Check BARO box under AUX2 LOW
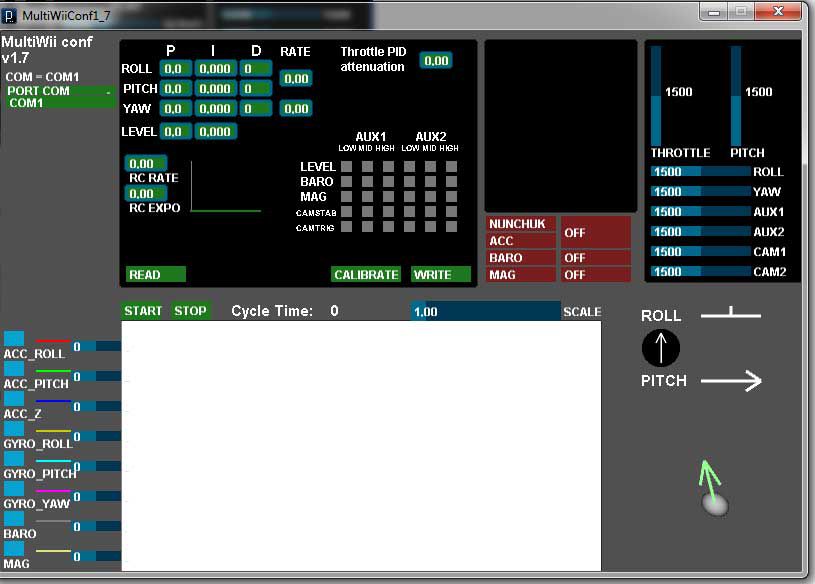 click(x=410, y=181)
